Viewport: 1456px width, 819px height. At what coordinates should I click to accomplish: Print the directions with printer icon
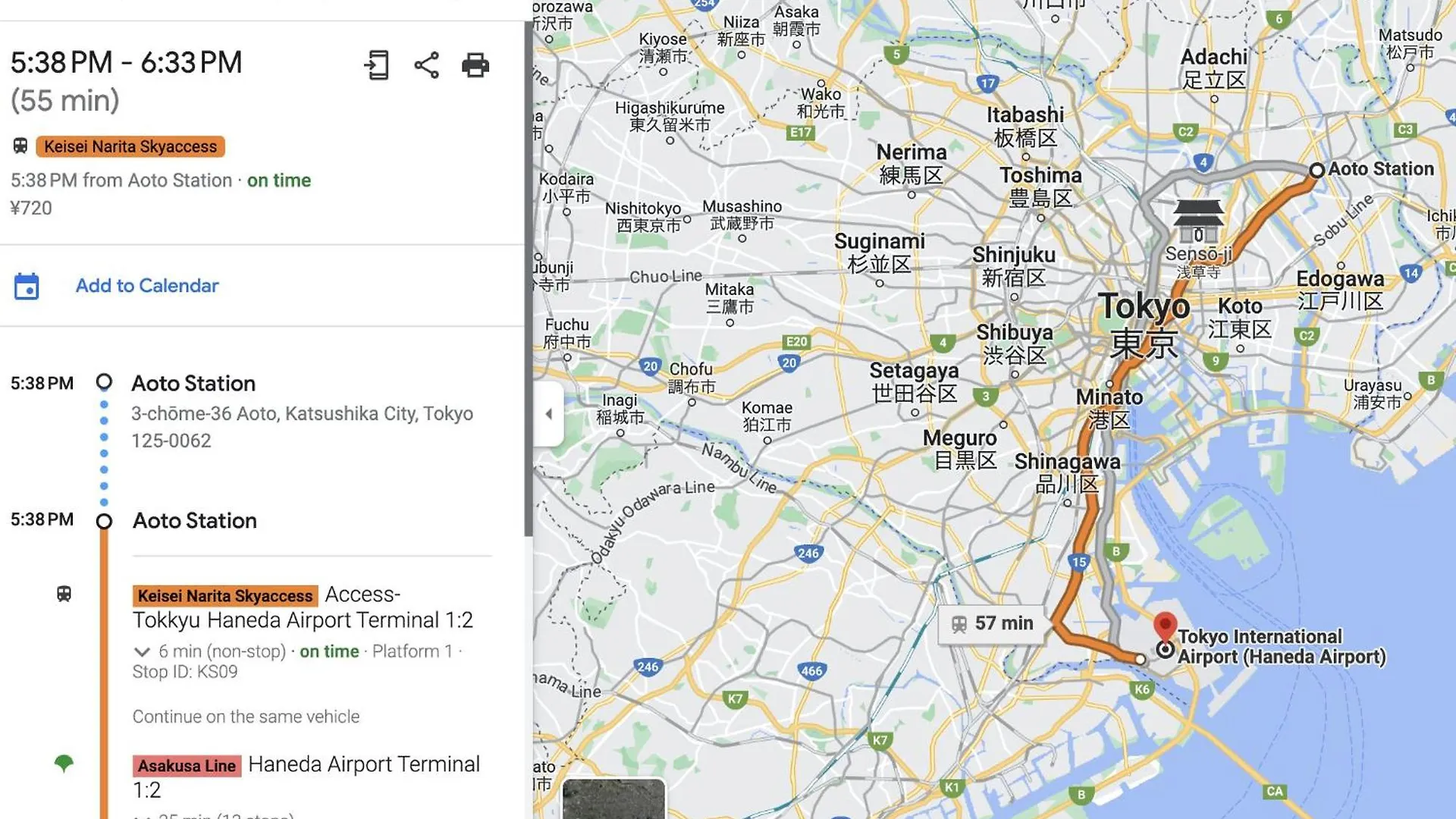[x=475, y=65]
